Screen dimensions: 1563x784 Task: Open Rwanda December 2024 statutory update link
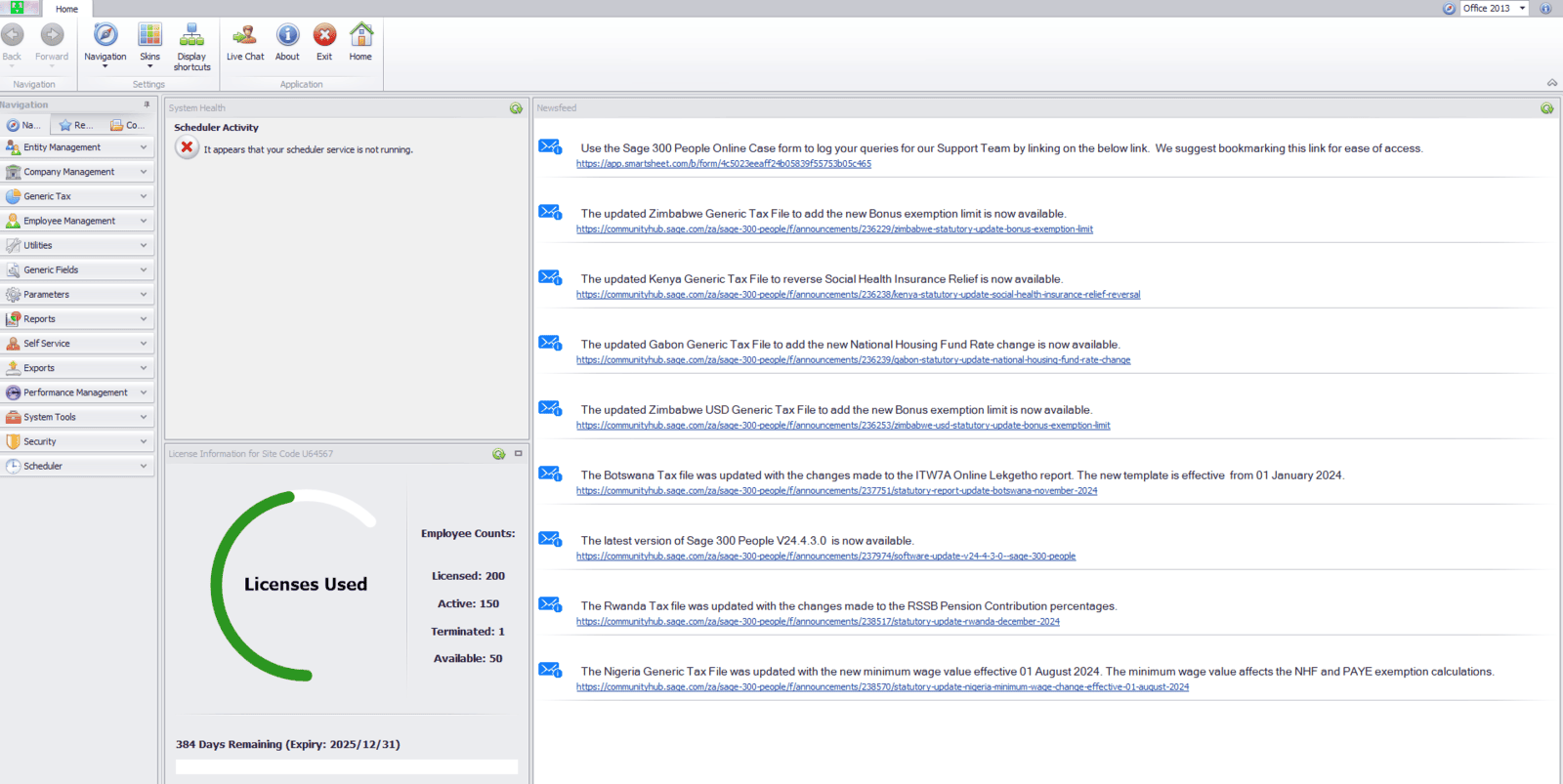click(x=818, y=622)
